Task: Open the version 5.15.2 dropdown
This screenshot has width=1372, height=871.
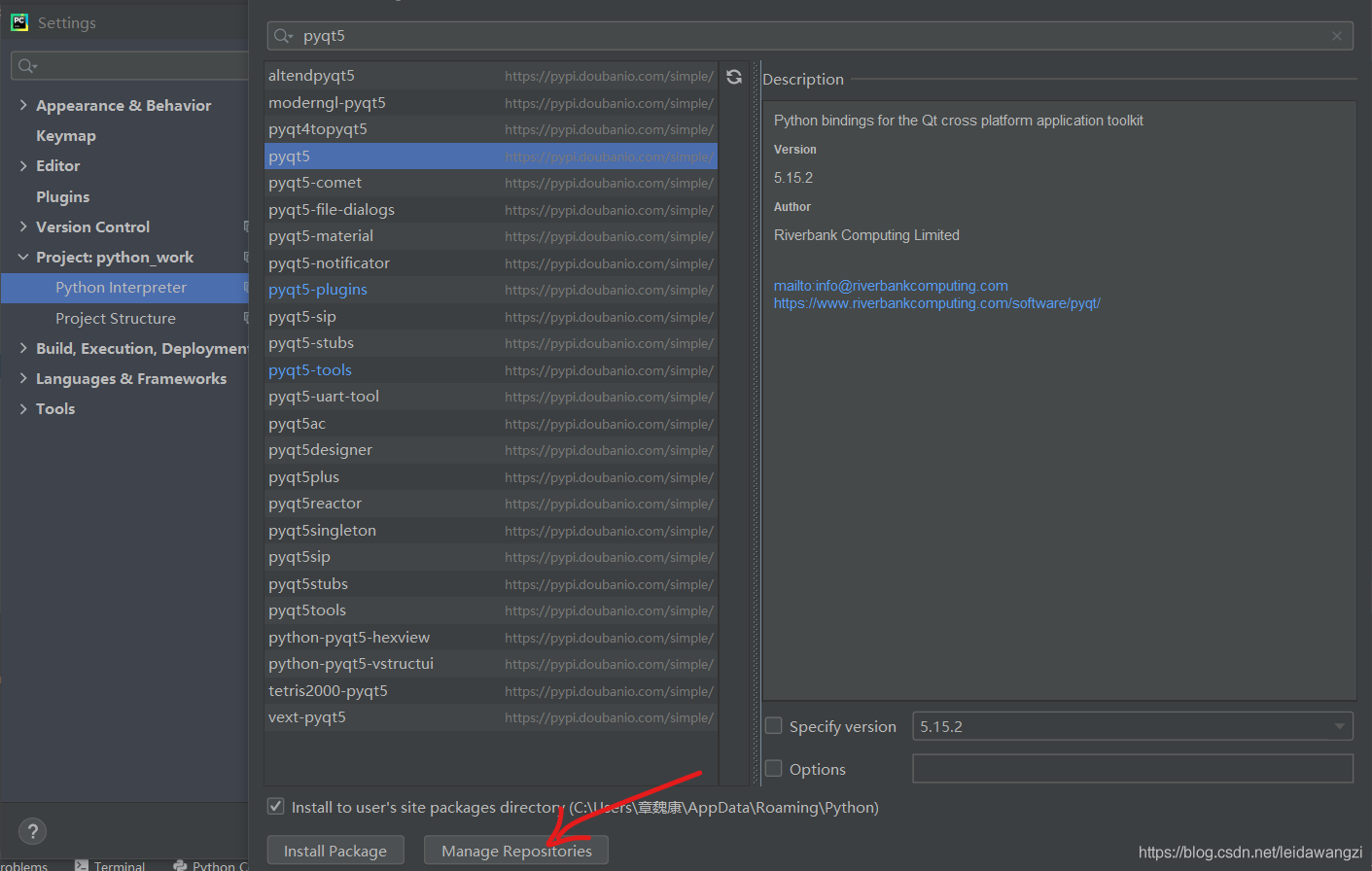Action: tap(1339, 726)
